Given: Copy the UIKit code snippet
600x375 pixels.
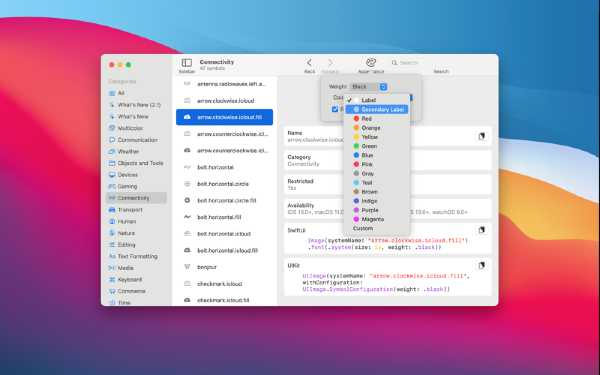Looking at the screenshot, I should (482, 265).
